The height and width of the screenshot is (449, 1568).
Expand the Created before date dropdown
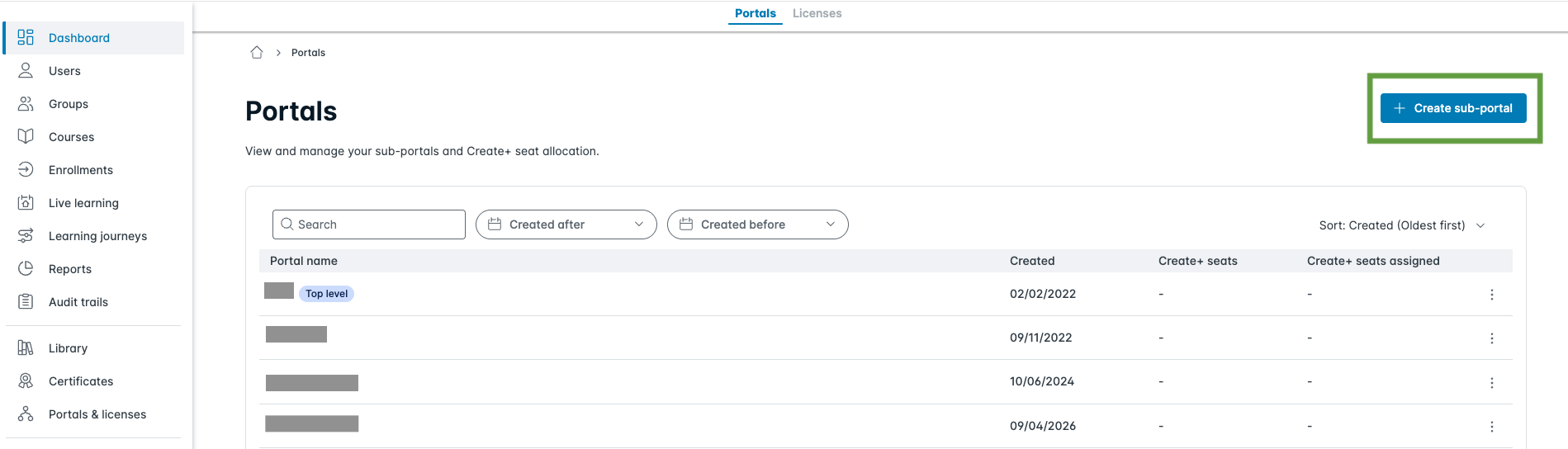pos(758,224)
